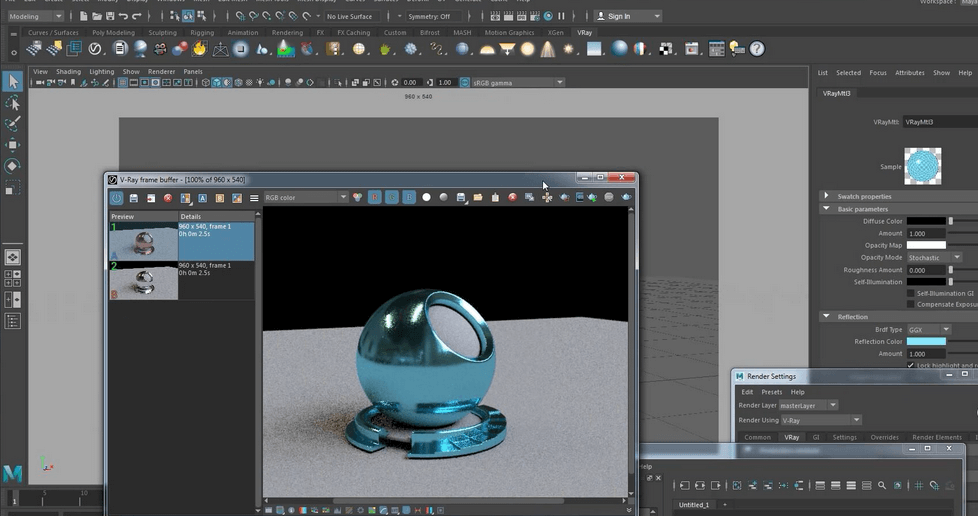The width and height of the screenshot is (978, 516).
Task: Click the A compare icon in frame buffer
Action: (x=202, y=198)
